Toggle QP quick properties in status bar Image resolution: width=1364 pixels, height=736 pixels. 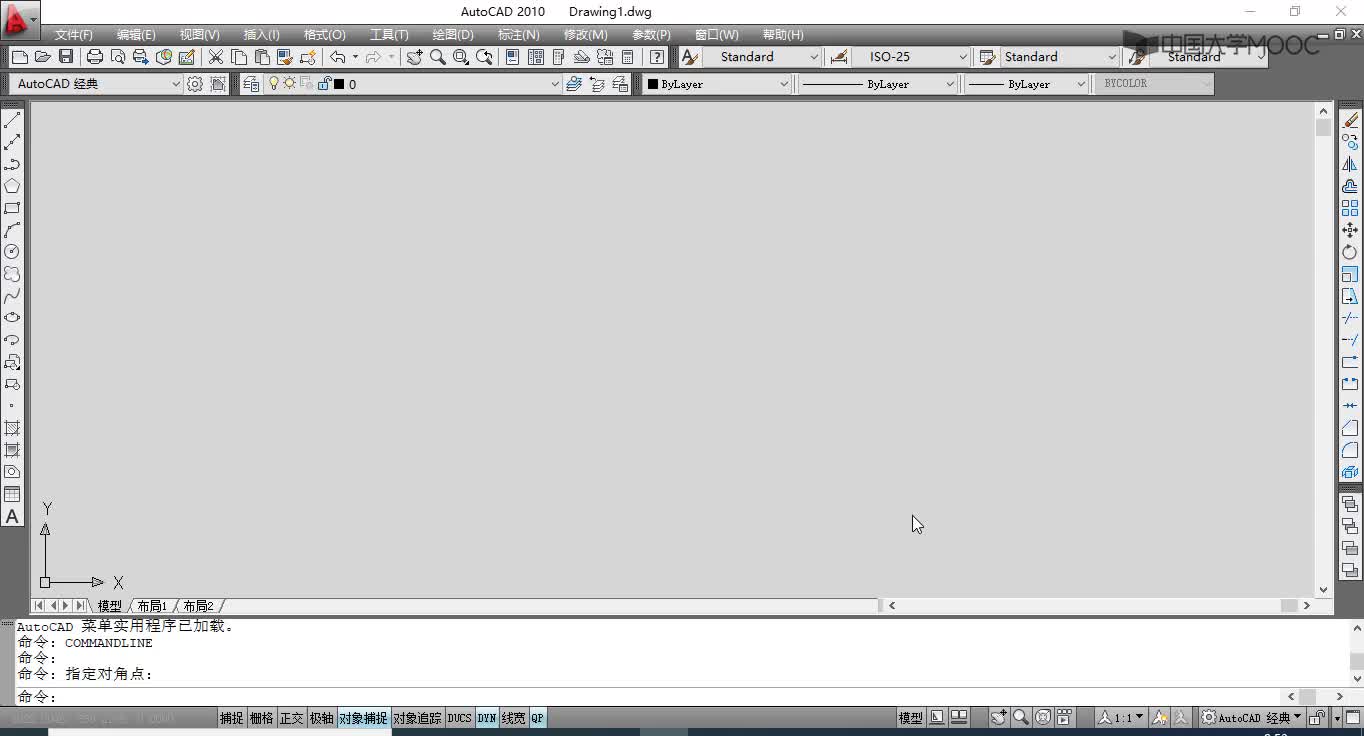[x=538, y=718]
